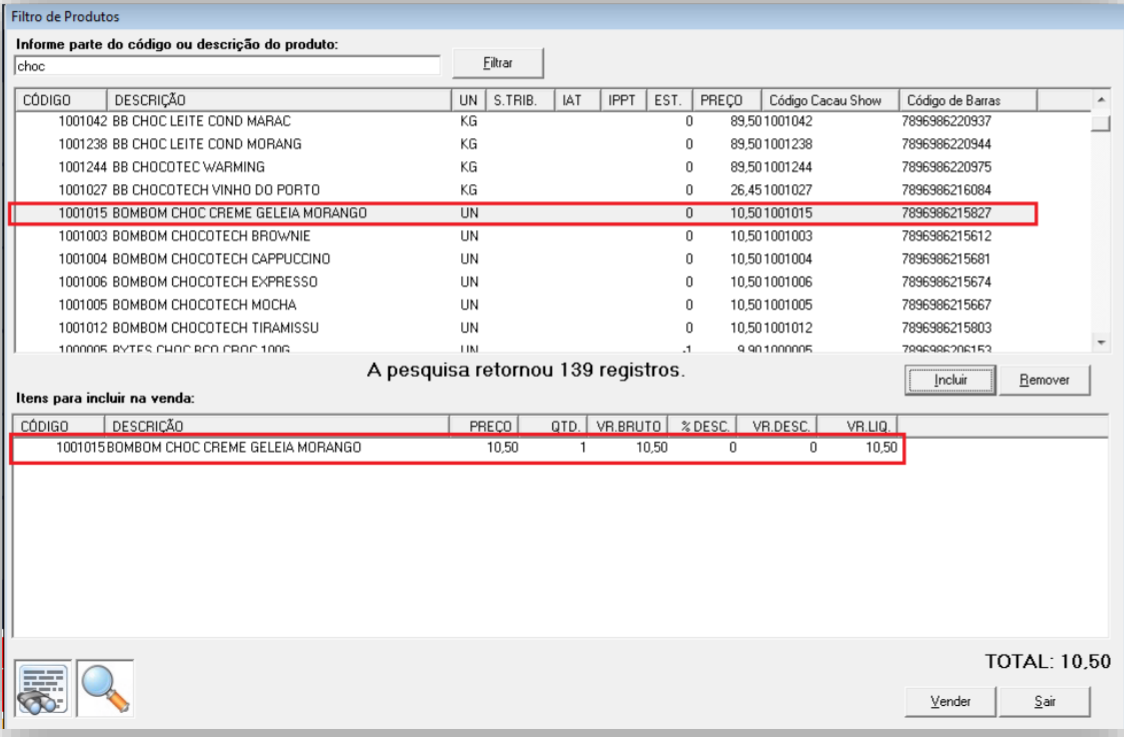Click barcode 7896986216084

point(946,190)
